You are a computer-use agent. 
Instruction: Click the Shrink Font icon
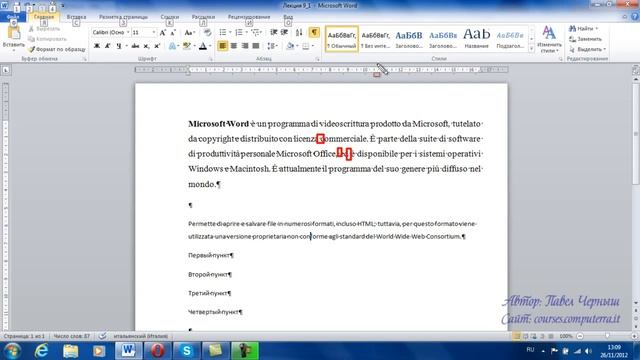click(173, 33)
